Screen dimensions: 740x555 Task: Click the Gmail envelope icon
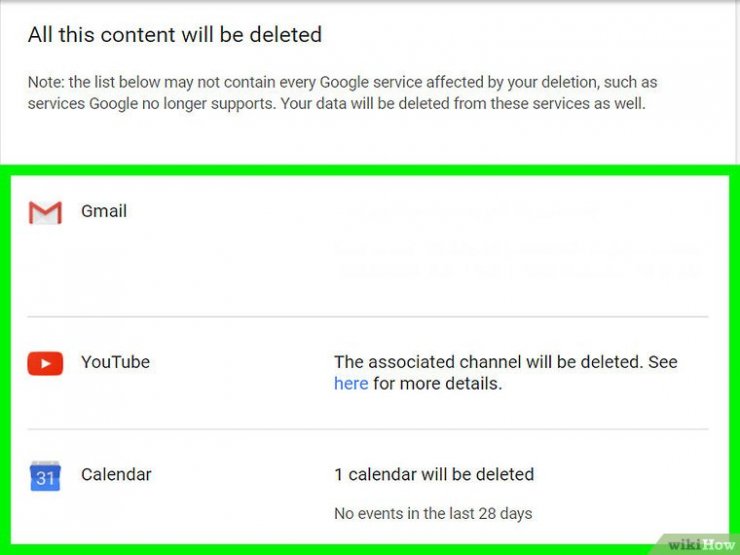pyautogui.click(x=45, y=212)
